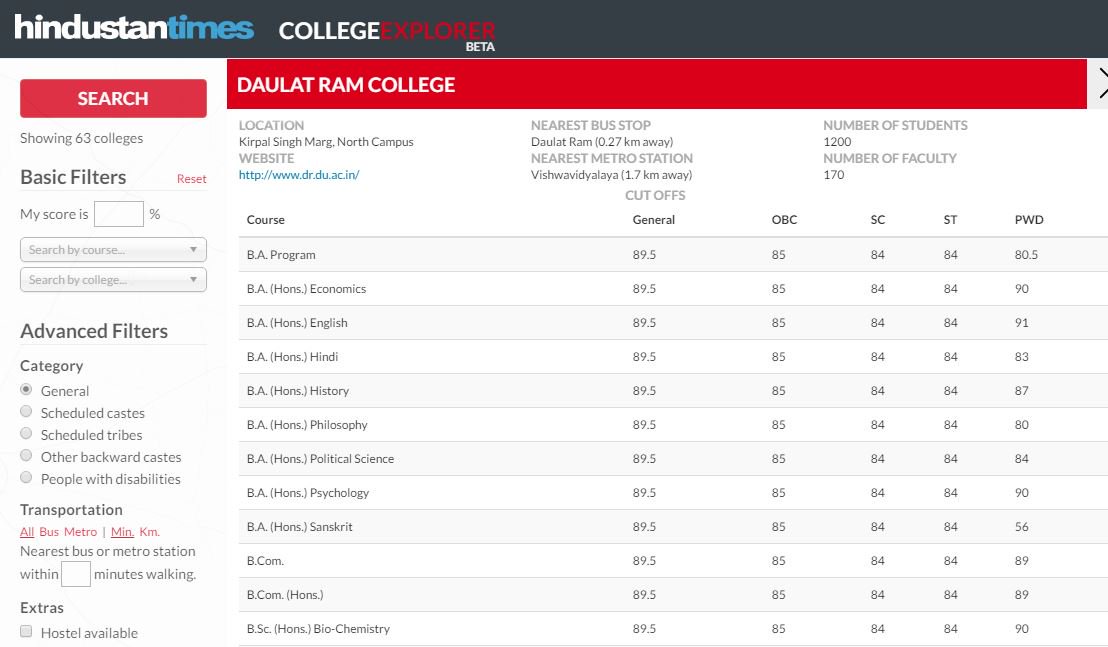Select the B.Com. course row
The width and height of the screenshot is (1108, 647).
click(673, 561)
